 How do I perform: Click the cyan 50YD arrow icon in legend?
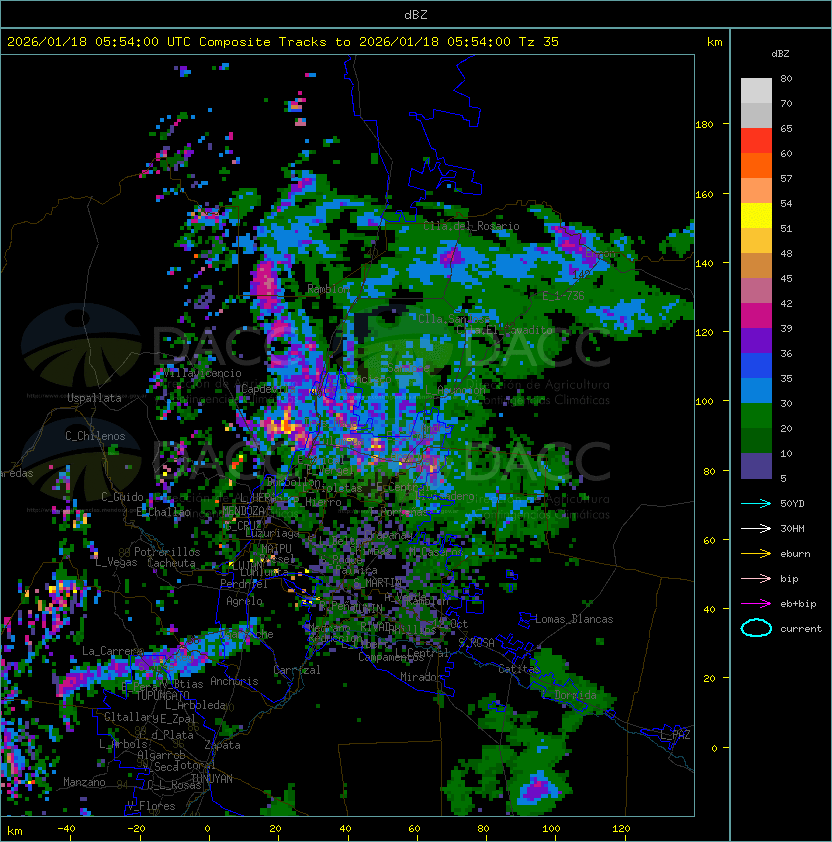[x=756, y=504]
